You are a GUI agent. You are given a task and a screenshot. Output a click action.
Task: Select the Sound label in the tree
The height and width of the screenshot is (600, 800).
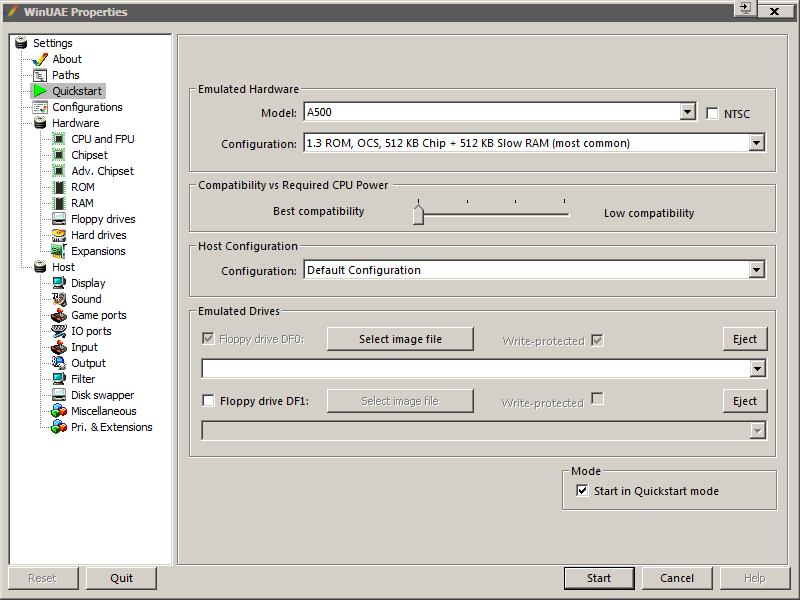click(x=86, y=299)
